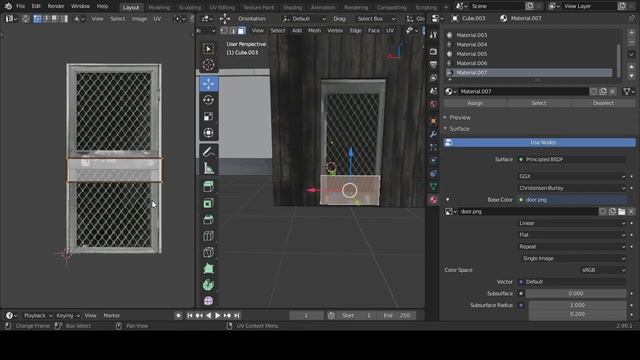Open the Mesh menu in 3D viewport
This screenshot has height=360, width=640.
[314, 31]
